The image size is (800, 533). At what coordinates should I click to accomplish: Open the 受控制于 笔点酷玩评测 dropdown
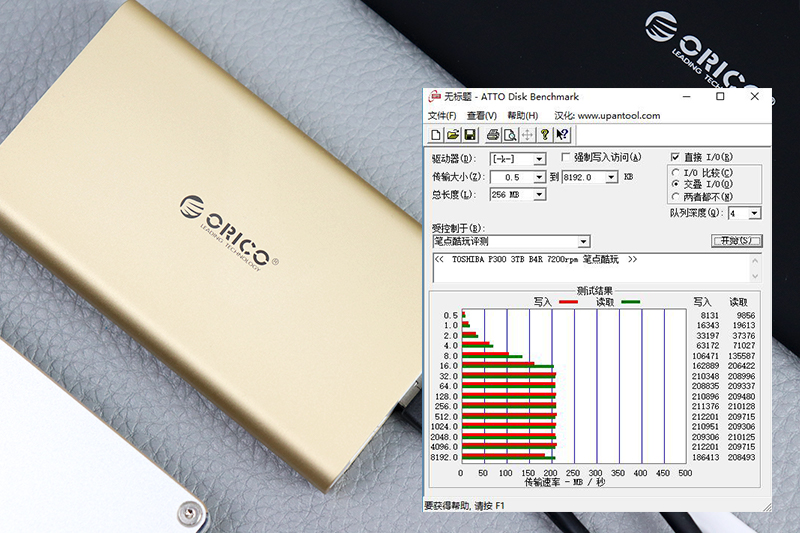pos(583,241)
